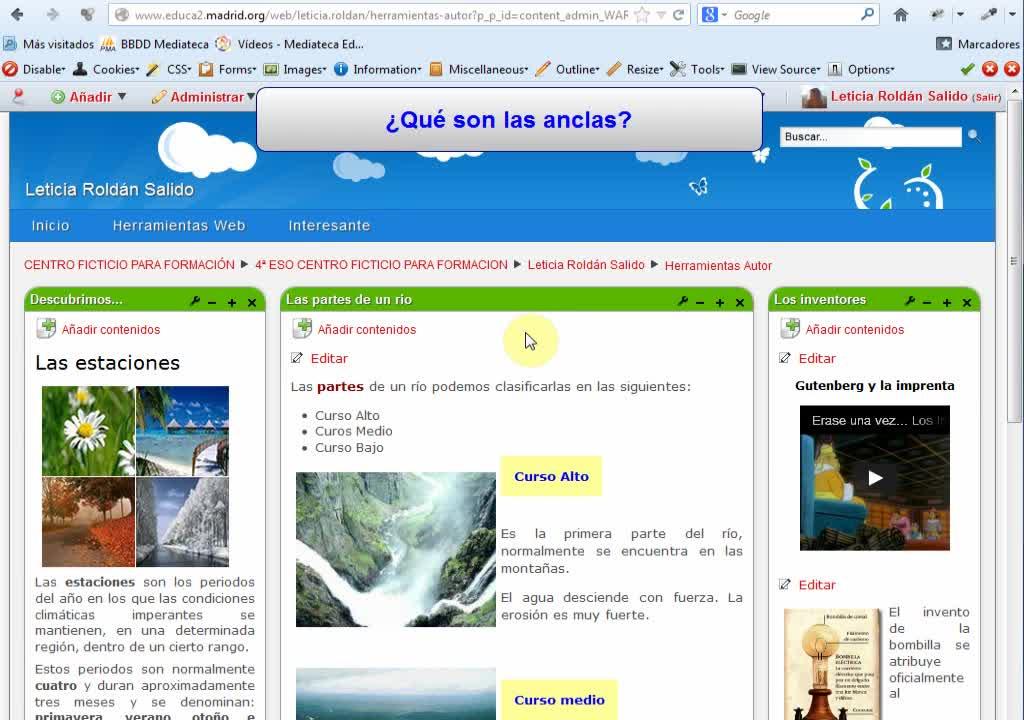Open the Images toolbar dropdown
Screen dimensions: 1024x720
[x=295, y=69]
